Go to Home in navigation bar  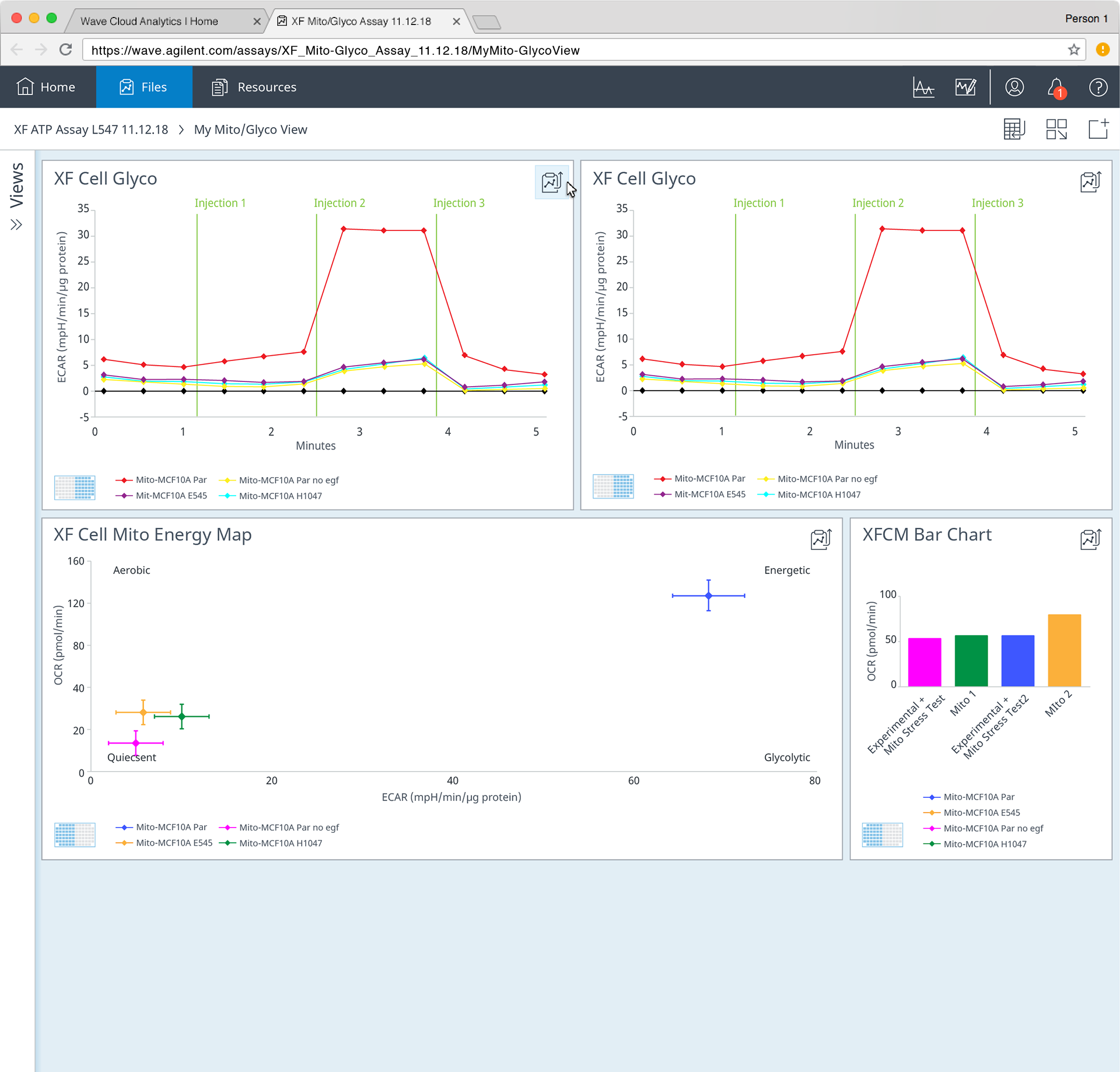pyautogui.click(x=46, y=87)
